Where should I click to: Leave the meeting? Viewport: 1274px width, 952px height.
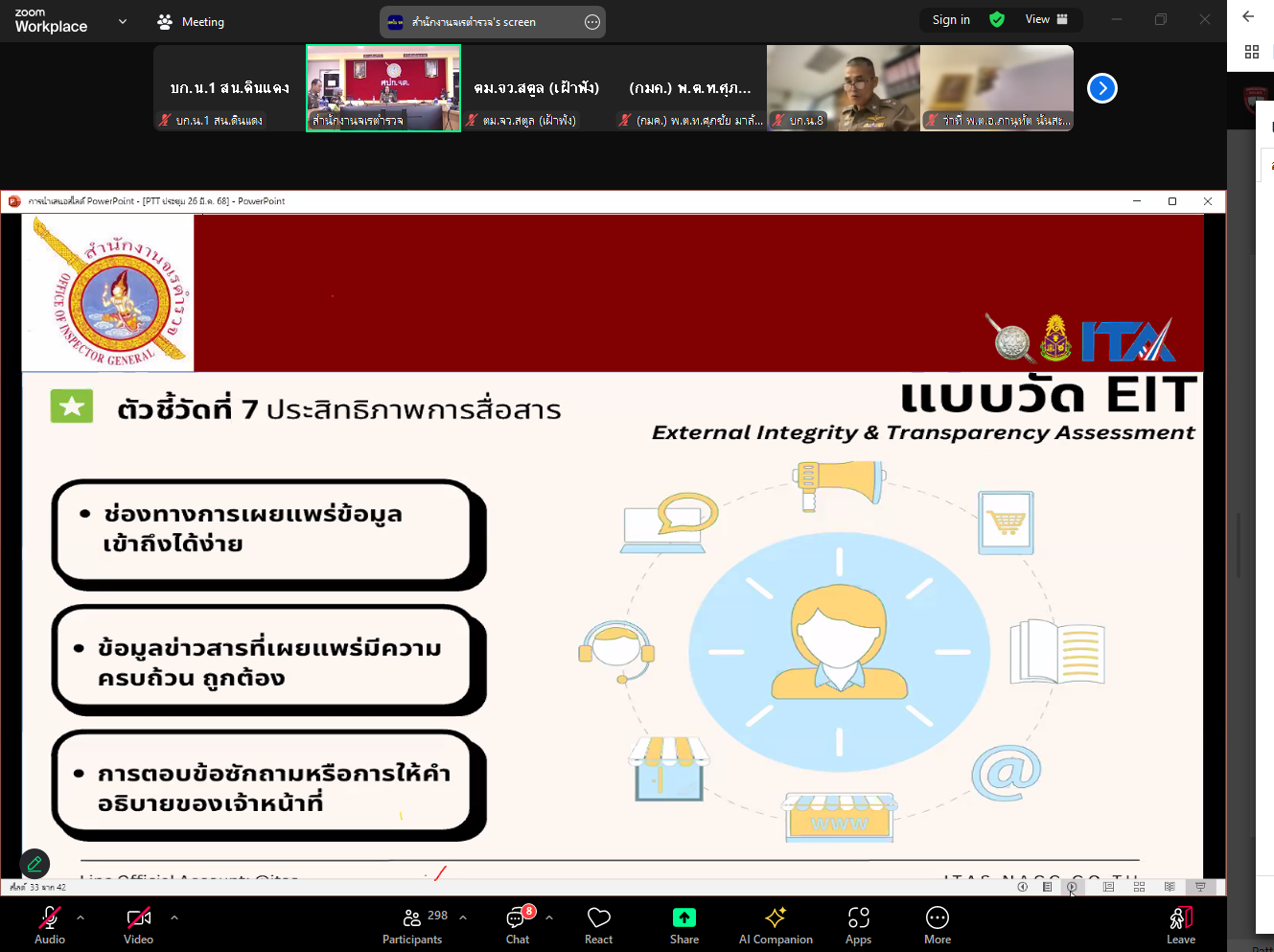pyautogui.click(x=1181, y=925)
